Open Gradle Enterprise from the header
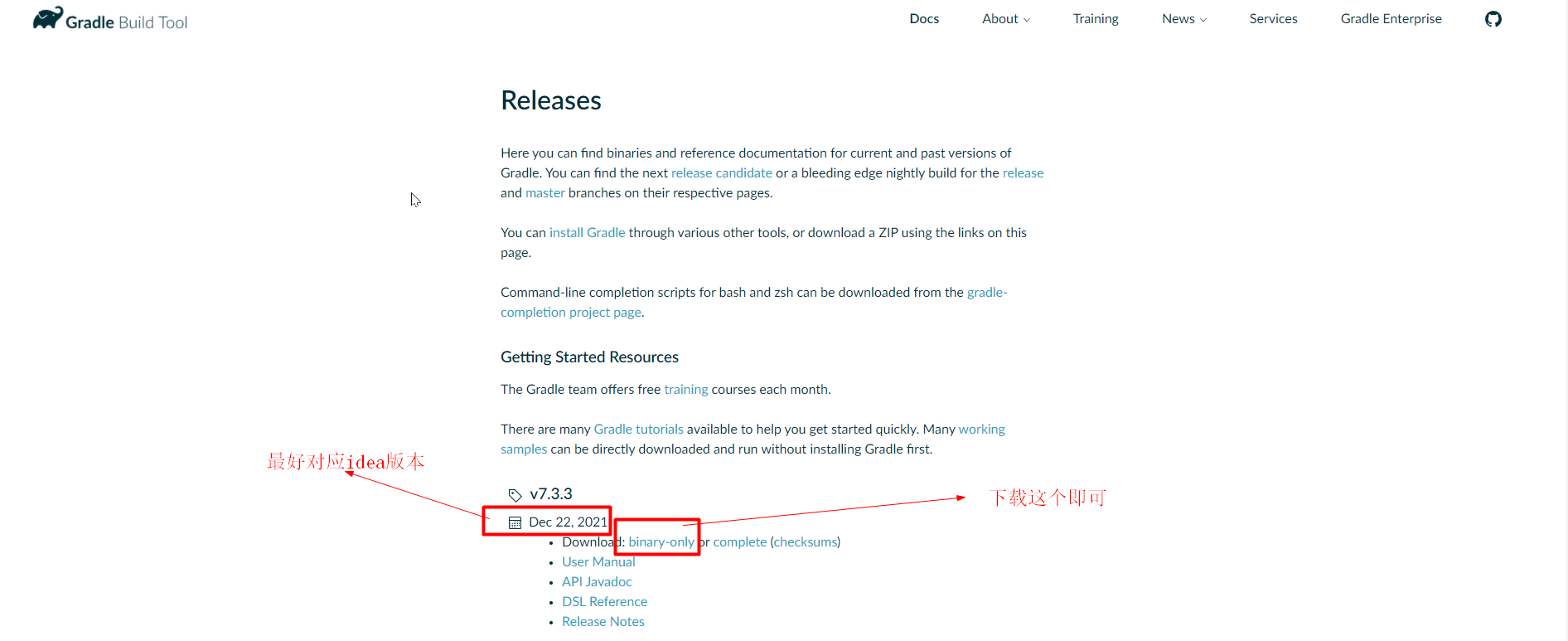1568x641 pixels. (x=1391, y=19)
